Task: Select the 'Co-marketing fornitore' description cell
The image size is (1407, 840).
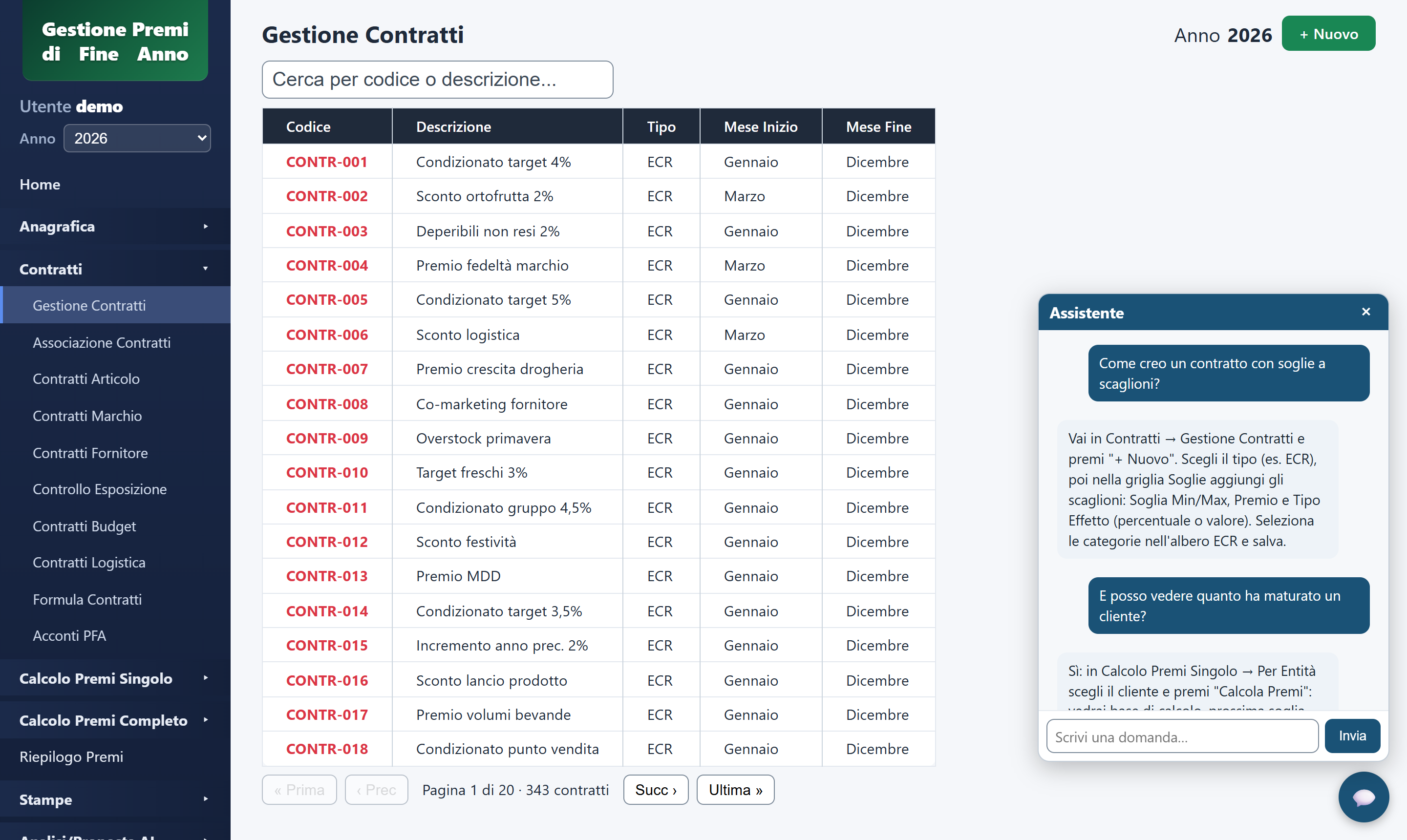Action: (x=507, y=404)
